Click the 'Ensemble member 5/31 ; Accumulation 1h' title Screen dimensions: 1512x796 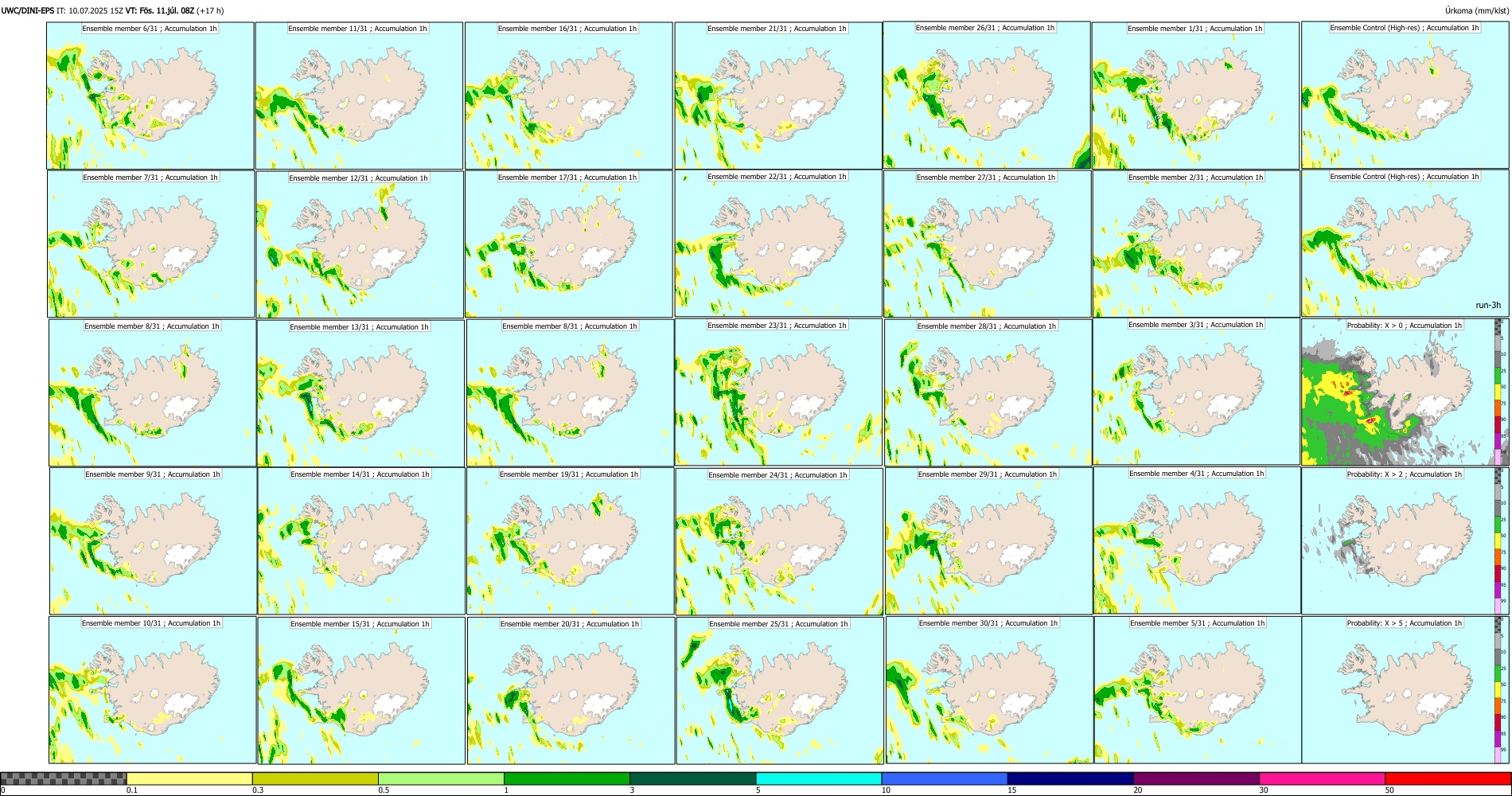tap(1198, 623)
